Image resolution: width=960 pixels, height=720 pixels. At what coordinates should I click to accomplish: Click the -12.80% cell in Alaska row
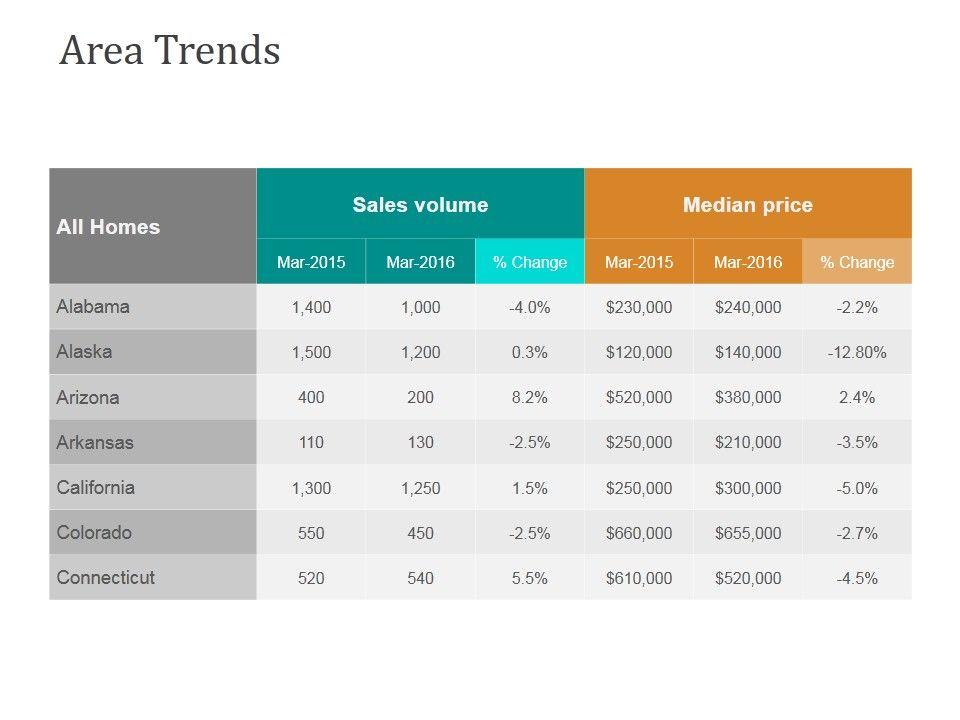857,352
